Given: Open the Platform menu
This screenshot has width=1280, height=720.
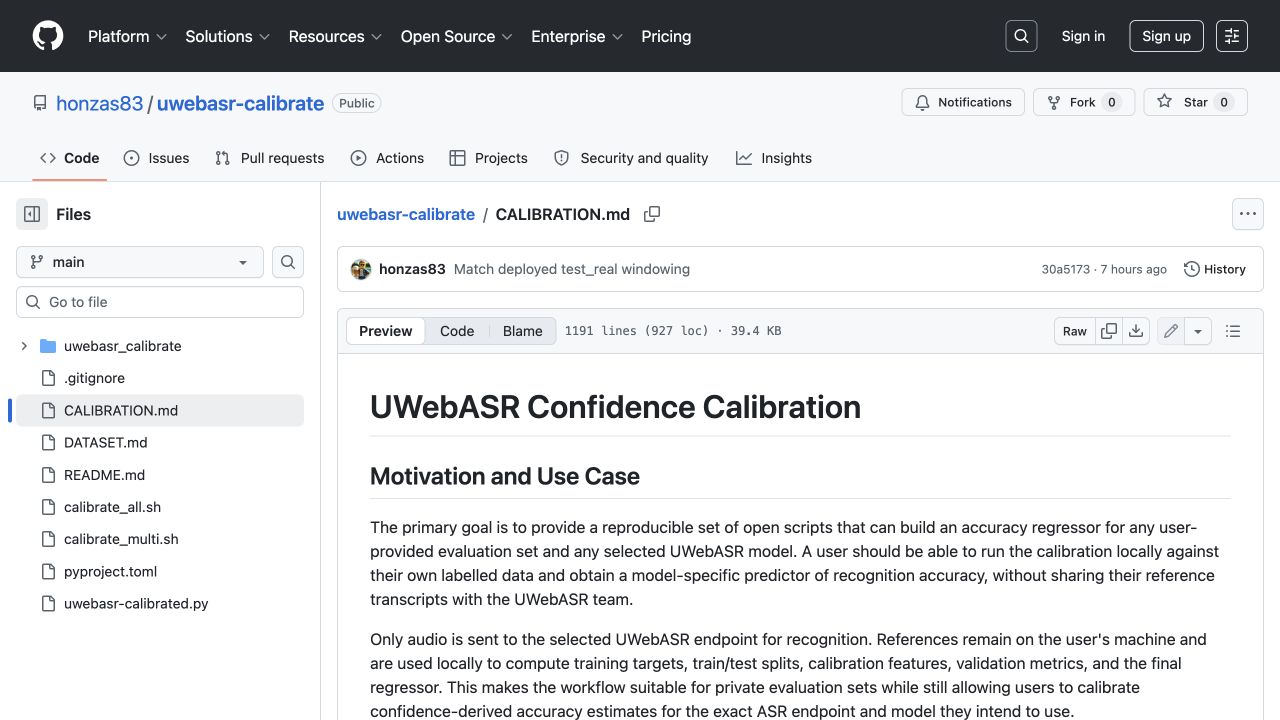Looking at the screenshot, I should tap(128, 36).
